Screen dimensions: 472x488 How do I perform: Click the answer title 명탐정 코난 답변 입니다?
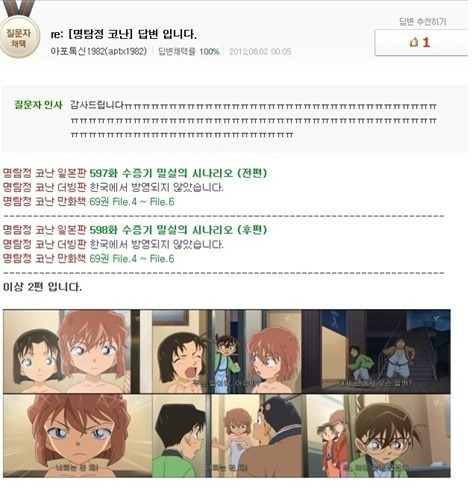pos(124,34)
